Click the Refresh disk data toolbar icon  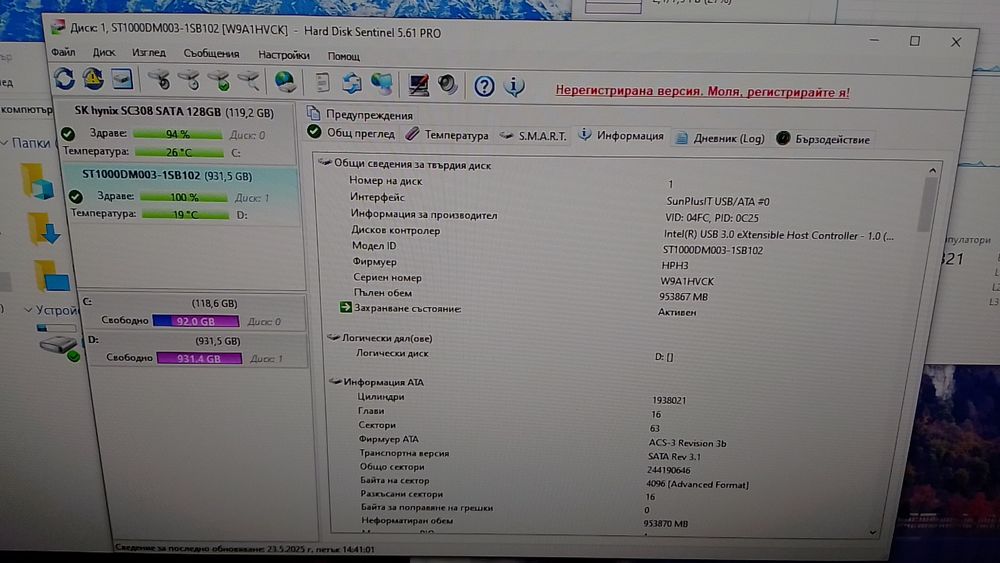click(64, 79)
